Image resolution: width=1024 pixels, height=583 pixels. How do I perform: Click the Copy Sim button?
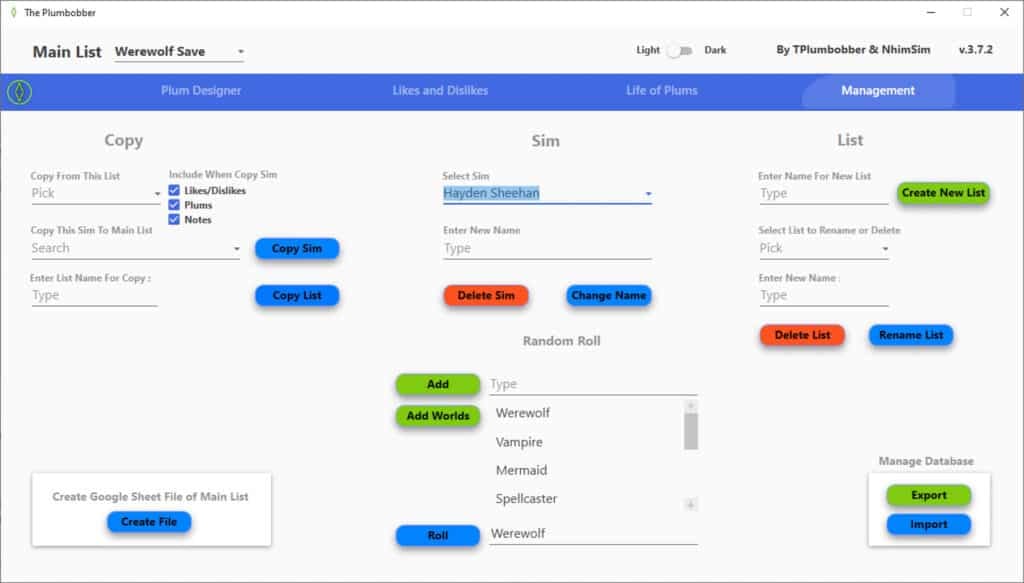point(297,248)
